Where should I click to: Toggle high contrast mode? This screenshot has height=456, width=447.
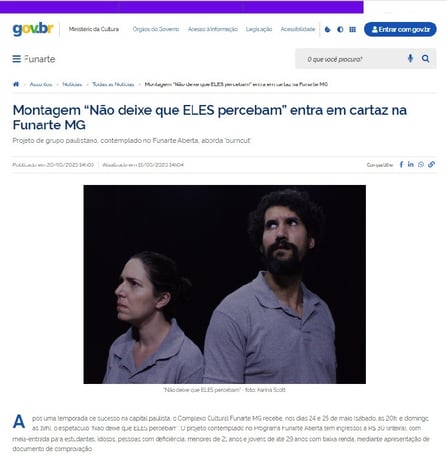point(340,29)
